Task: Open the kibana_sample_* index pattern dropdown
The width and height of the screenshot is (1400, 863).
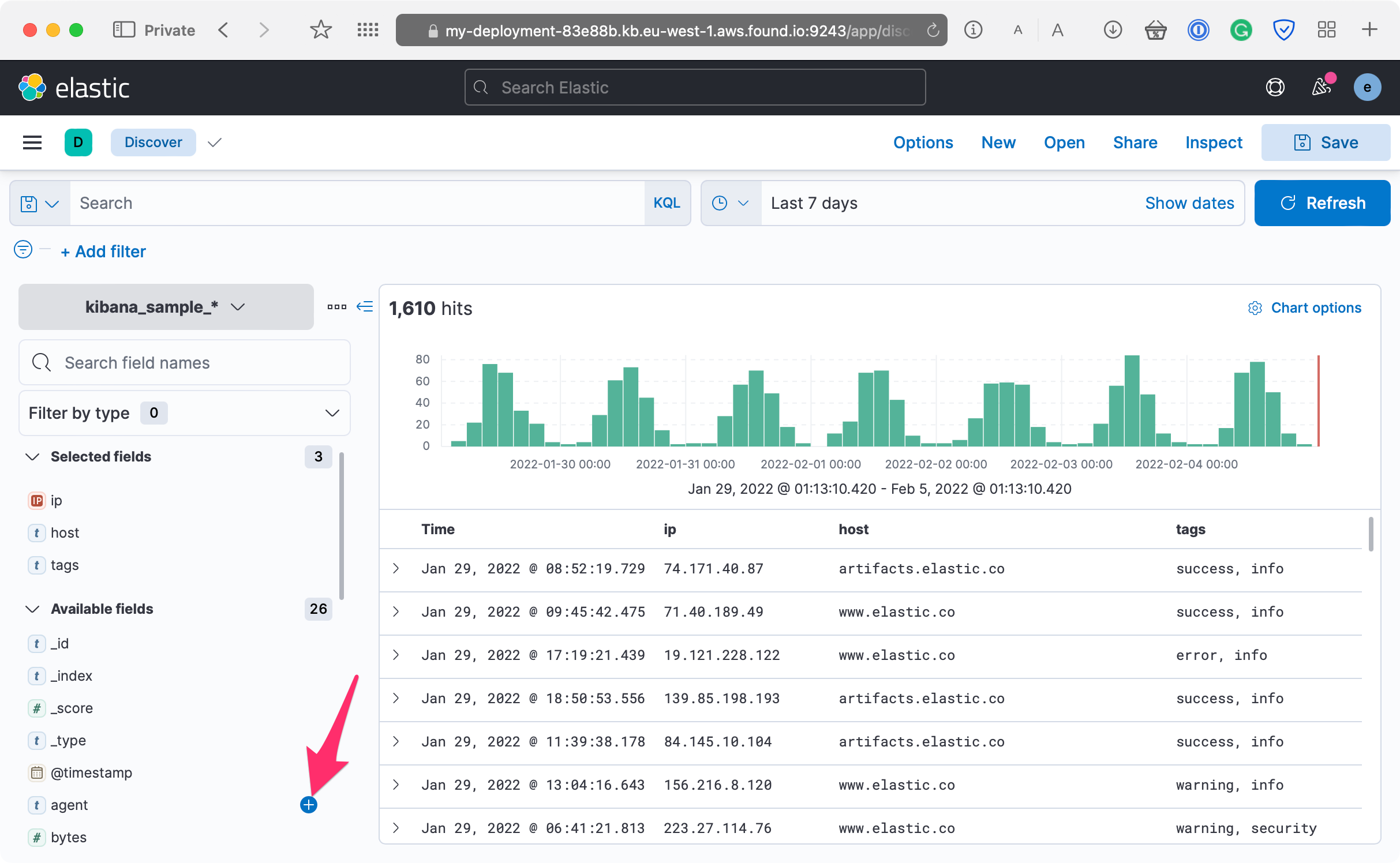Action: (x=166, y=307)
